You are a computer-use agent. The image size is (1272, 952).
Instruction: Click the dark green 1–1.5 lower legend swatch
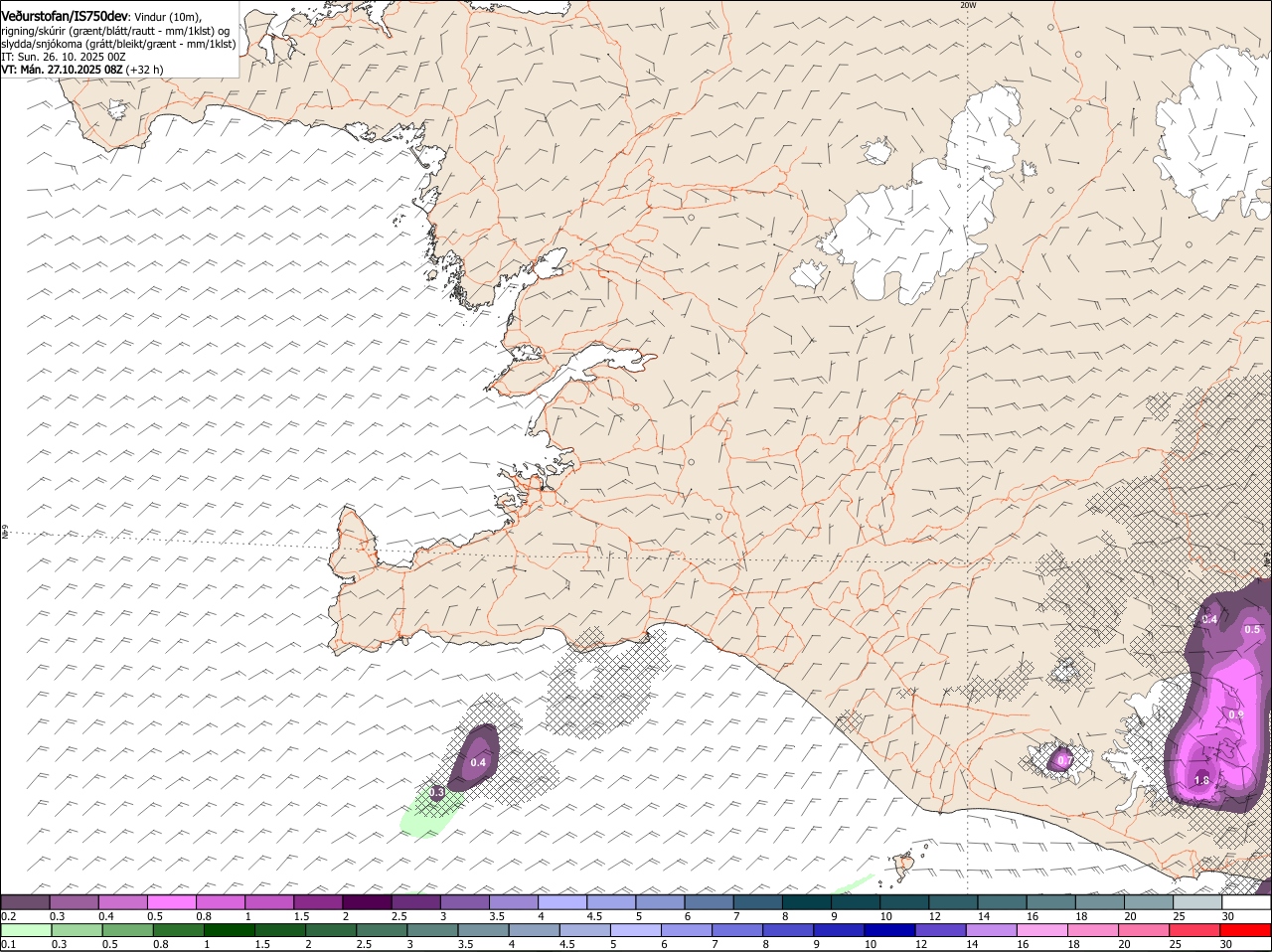click(229, 930)
